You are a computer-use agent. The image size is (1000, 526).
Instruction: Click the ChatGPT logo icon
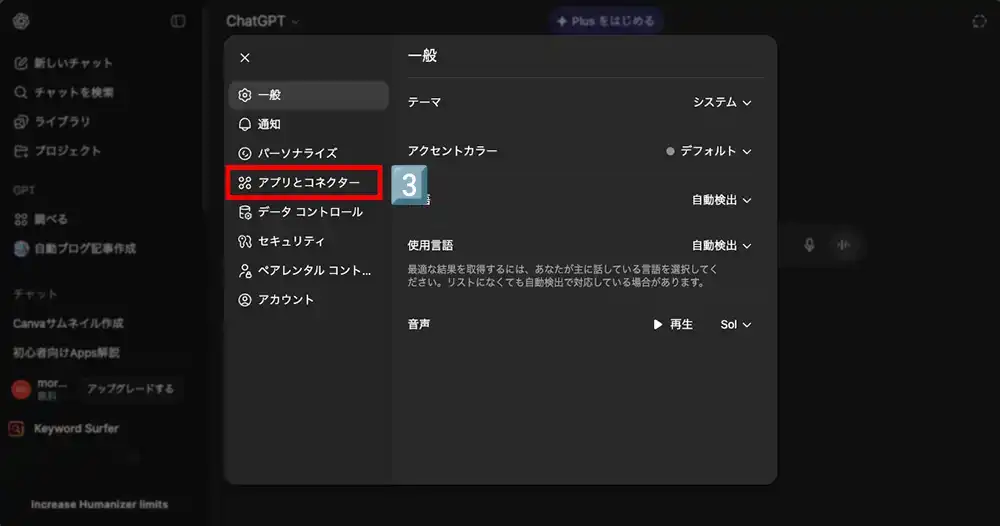tap(22, 21)
